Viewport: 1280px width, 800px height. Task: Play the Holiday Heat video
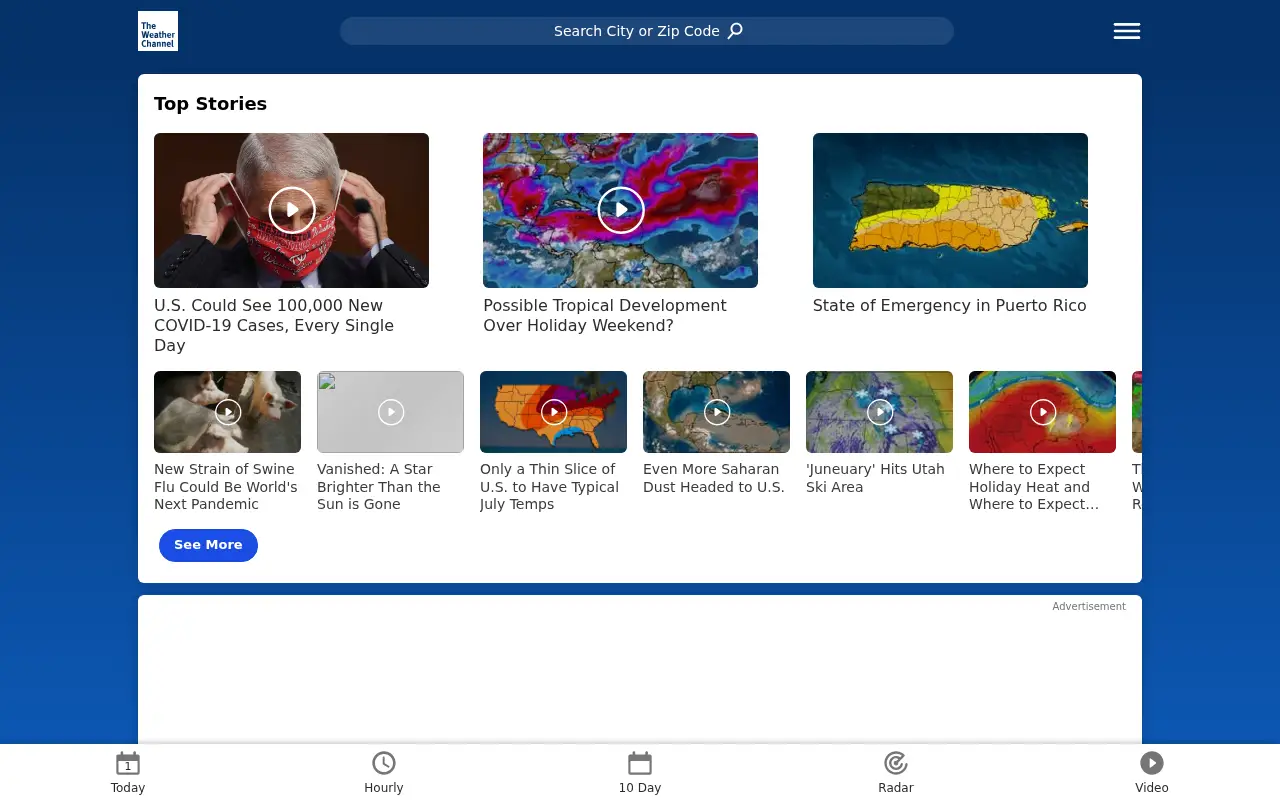click(1043, 412)
